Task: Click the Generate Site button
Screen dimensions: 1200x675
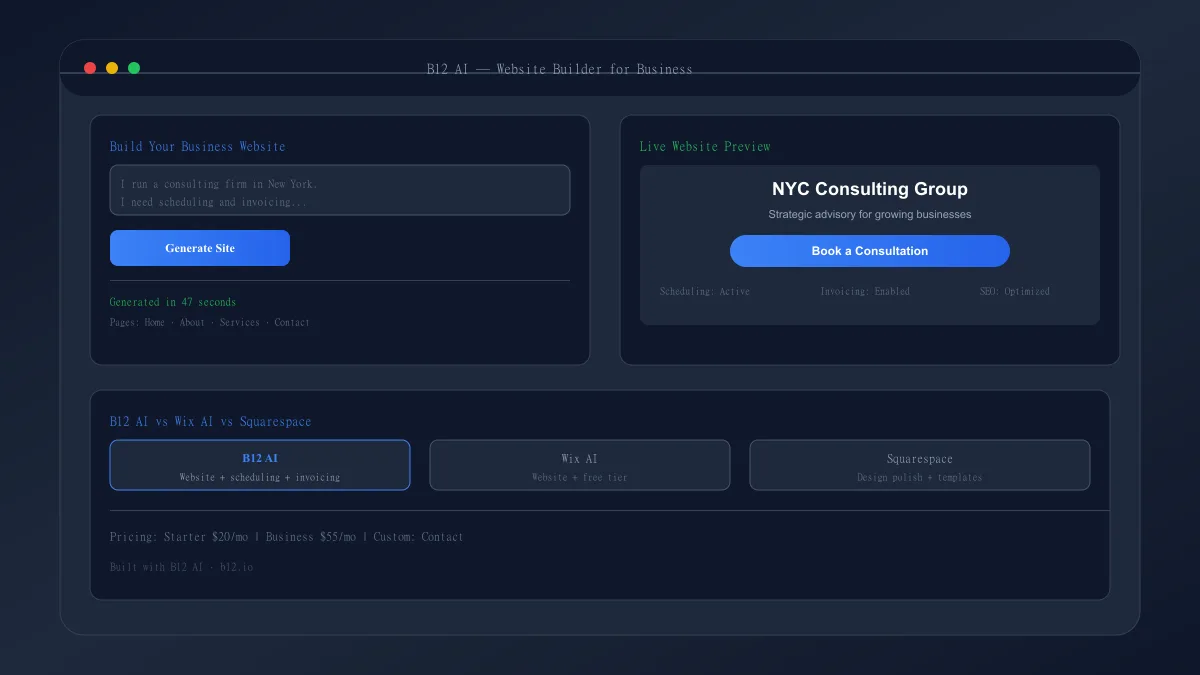Action: (x=200, y=248)
